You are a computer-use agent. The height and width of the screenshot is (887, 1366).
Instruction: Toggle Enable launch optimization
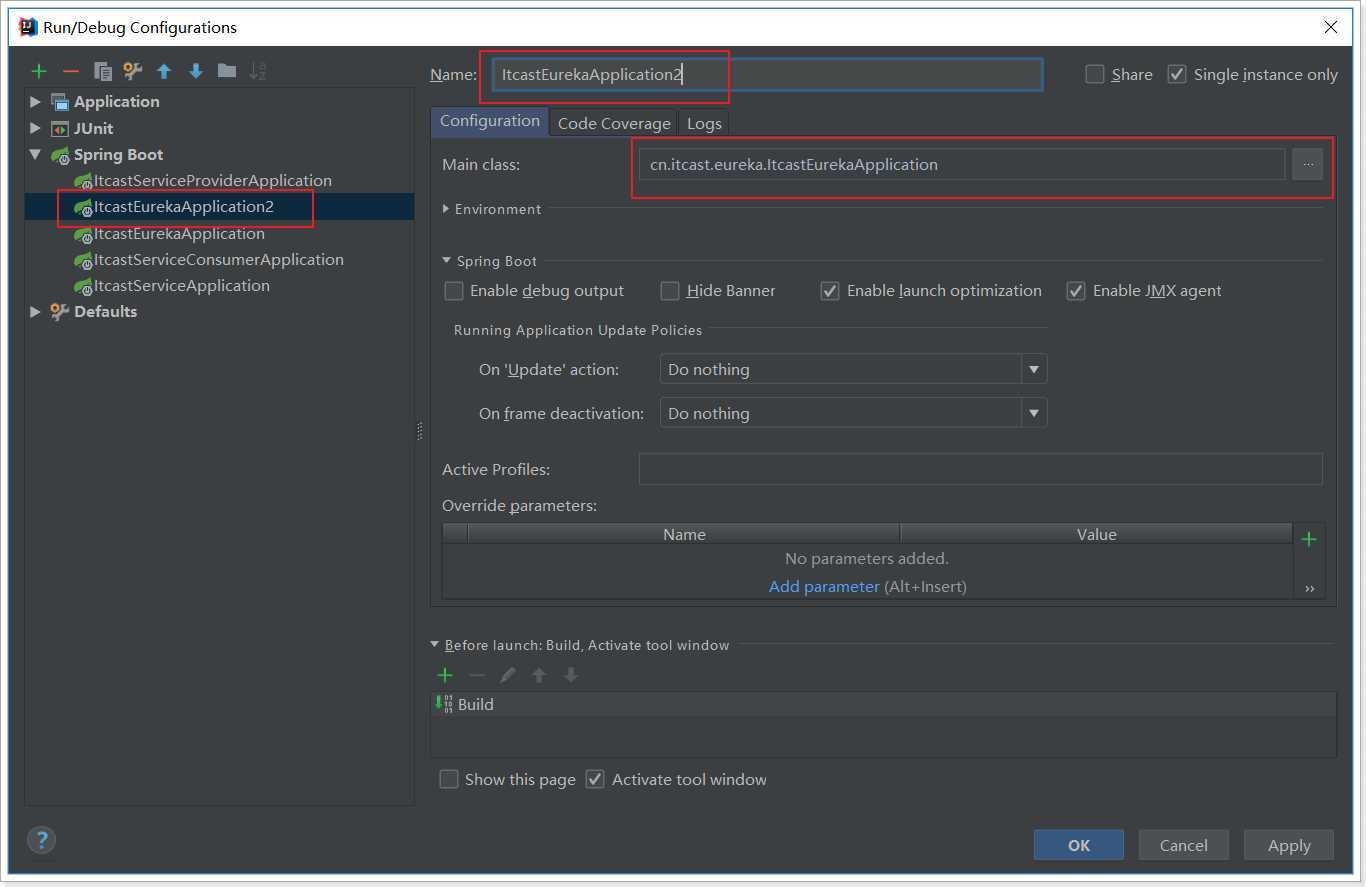[x=830, y=291]
